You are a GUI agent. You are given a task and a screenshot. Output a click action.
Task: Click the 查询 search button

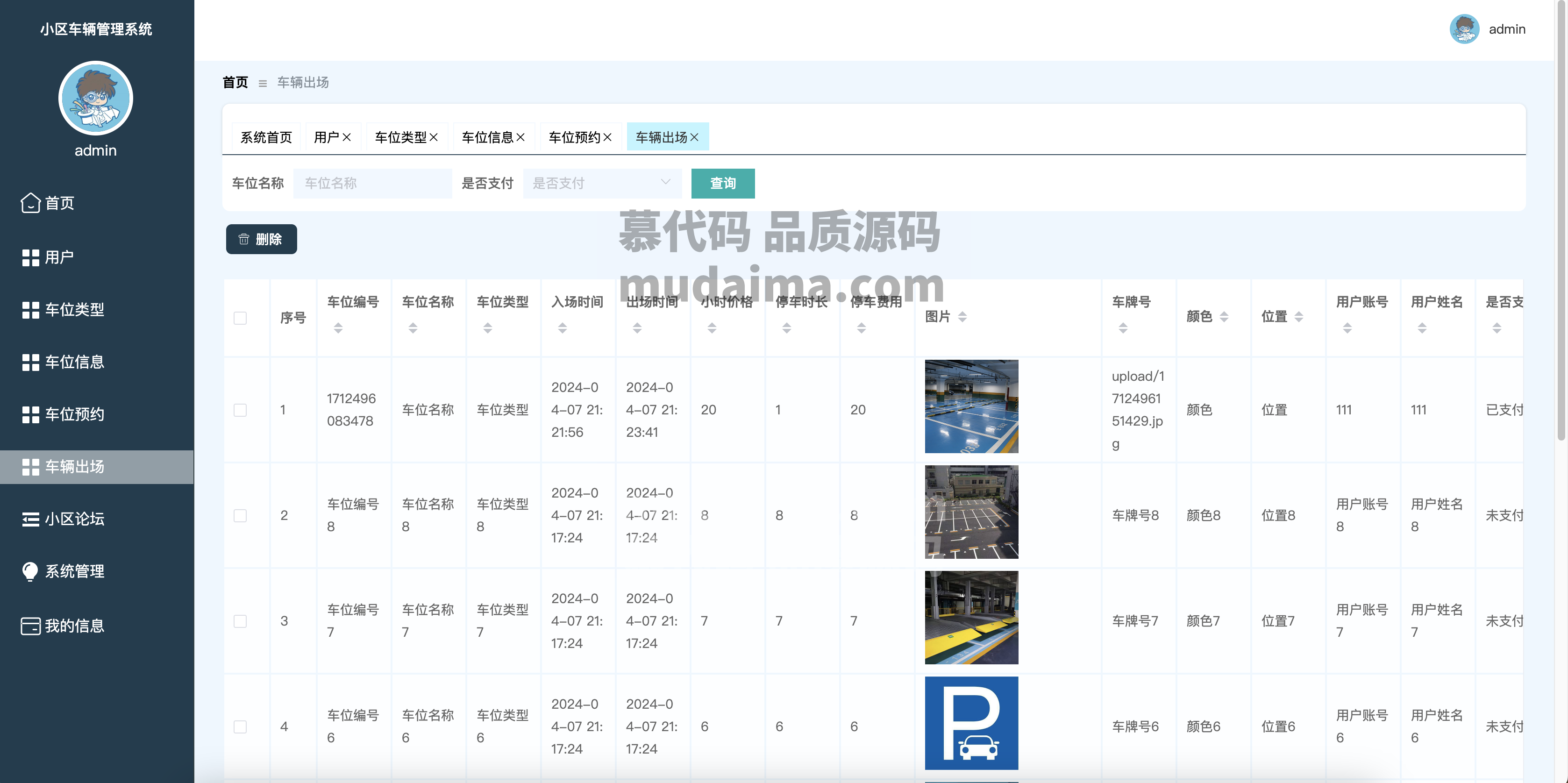723,183
